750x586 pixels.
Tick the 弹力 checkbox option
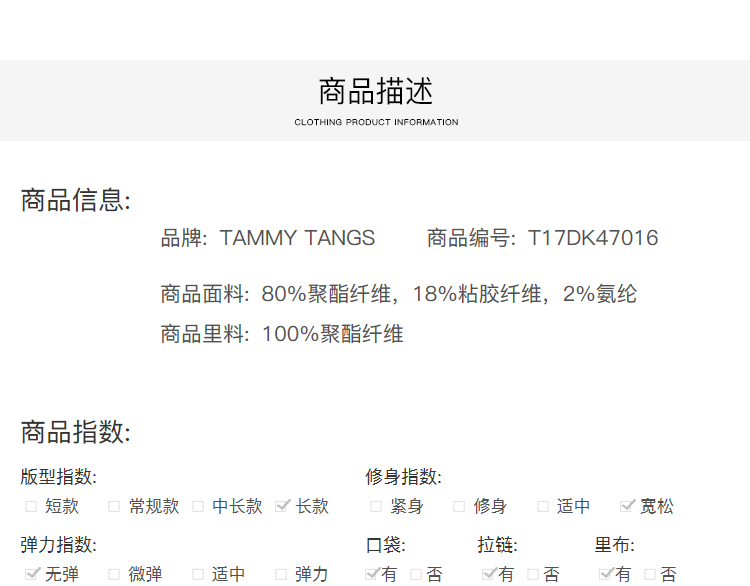coord(281,574)
